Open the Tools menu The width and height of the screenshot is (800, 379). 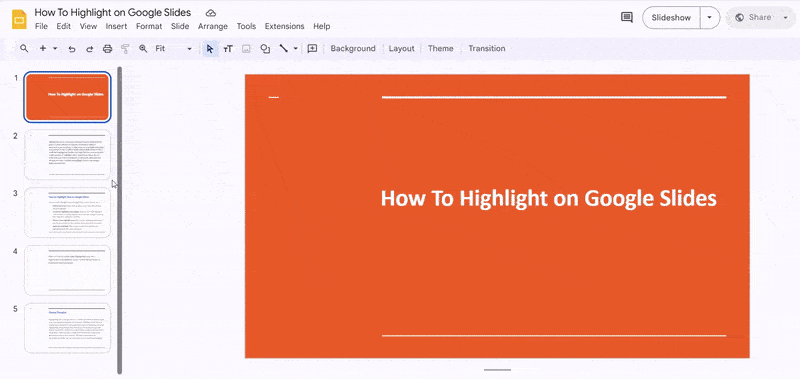tap(246, 27)
